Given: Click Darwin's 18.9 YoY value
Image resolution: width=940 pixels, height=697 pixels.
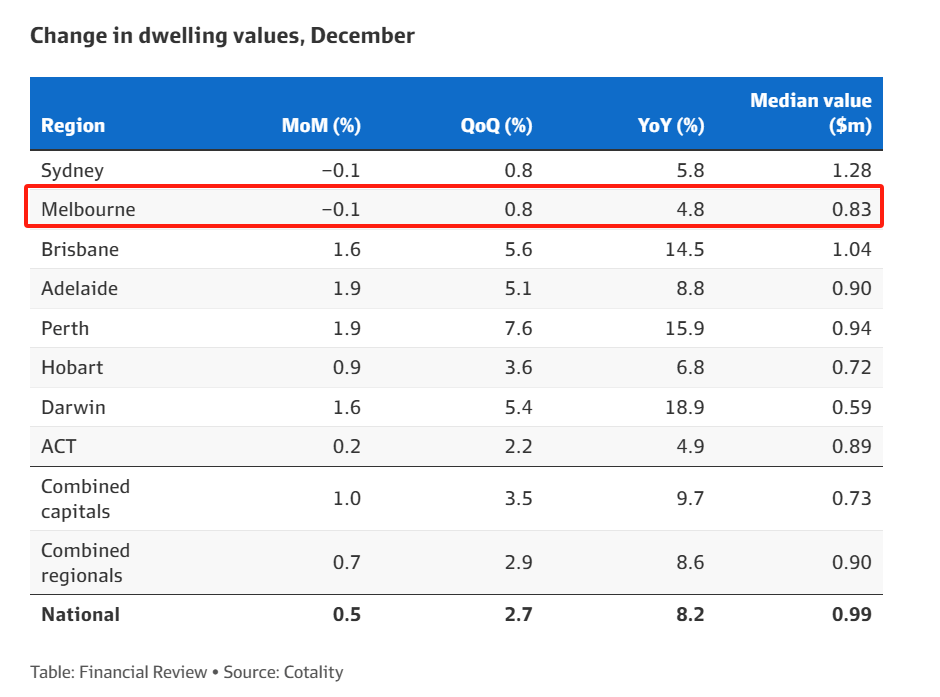Looking at the screenshot, I should (x=687, y=407).
